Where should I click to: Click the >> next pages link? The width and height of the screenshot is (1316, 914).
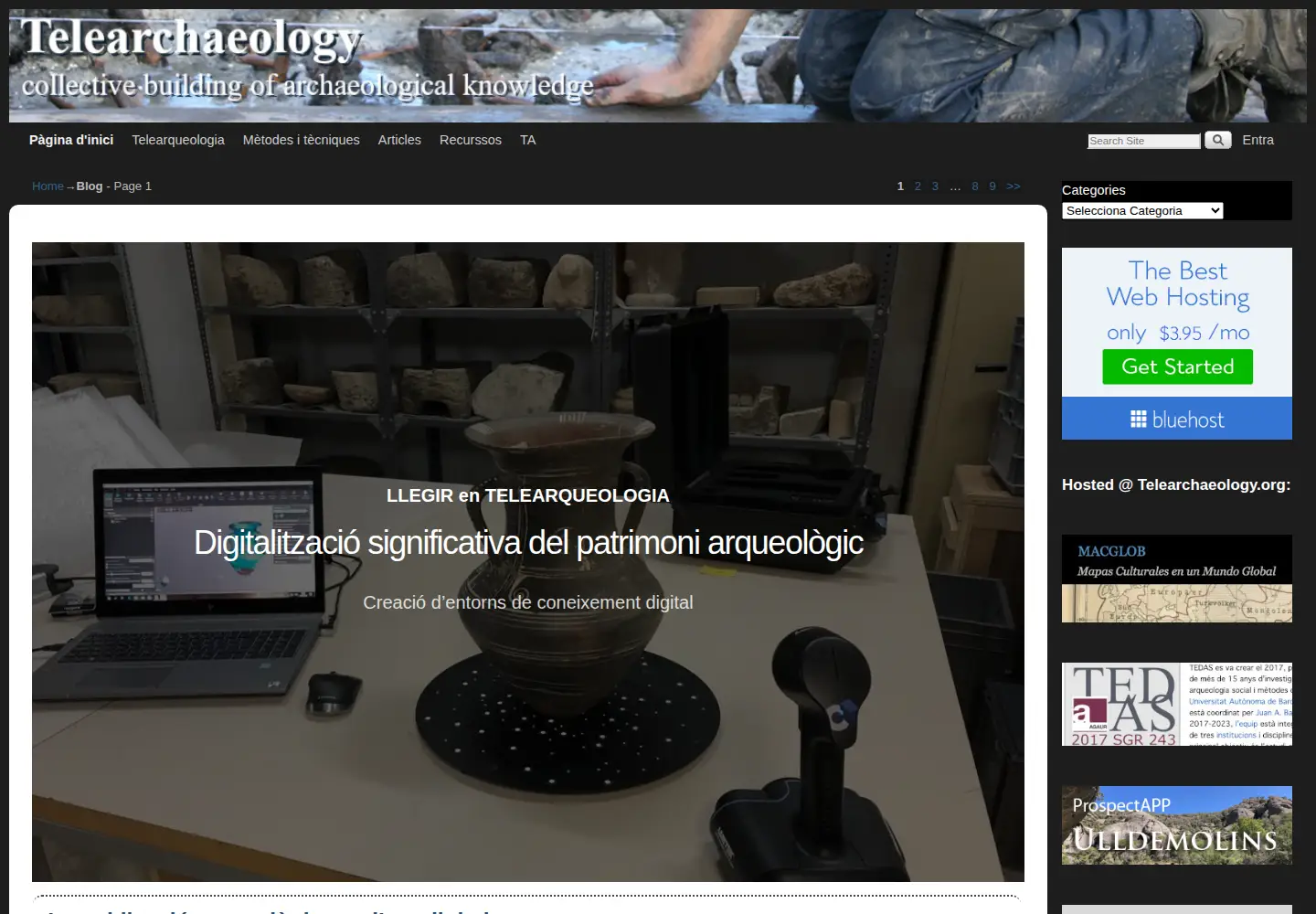pyautogui.click(x=1014, y=186)
